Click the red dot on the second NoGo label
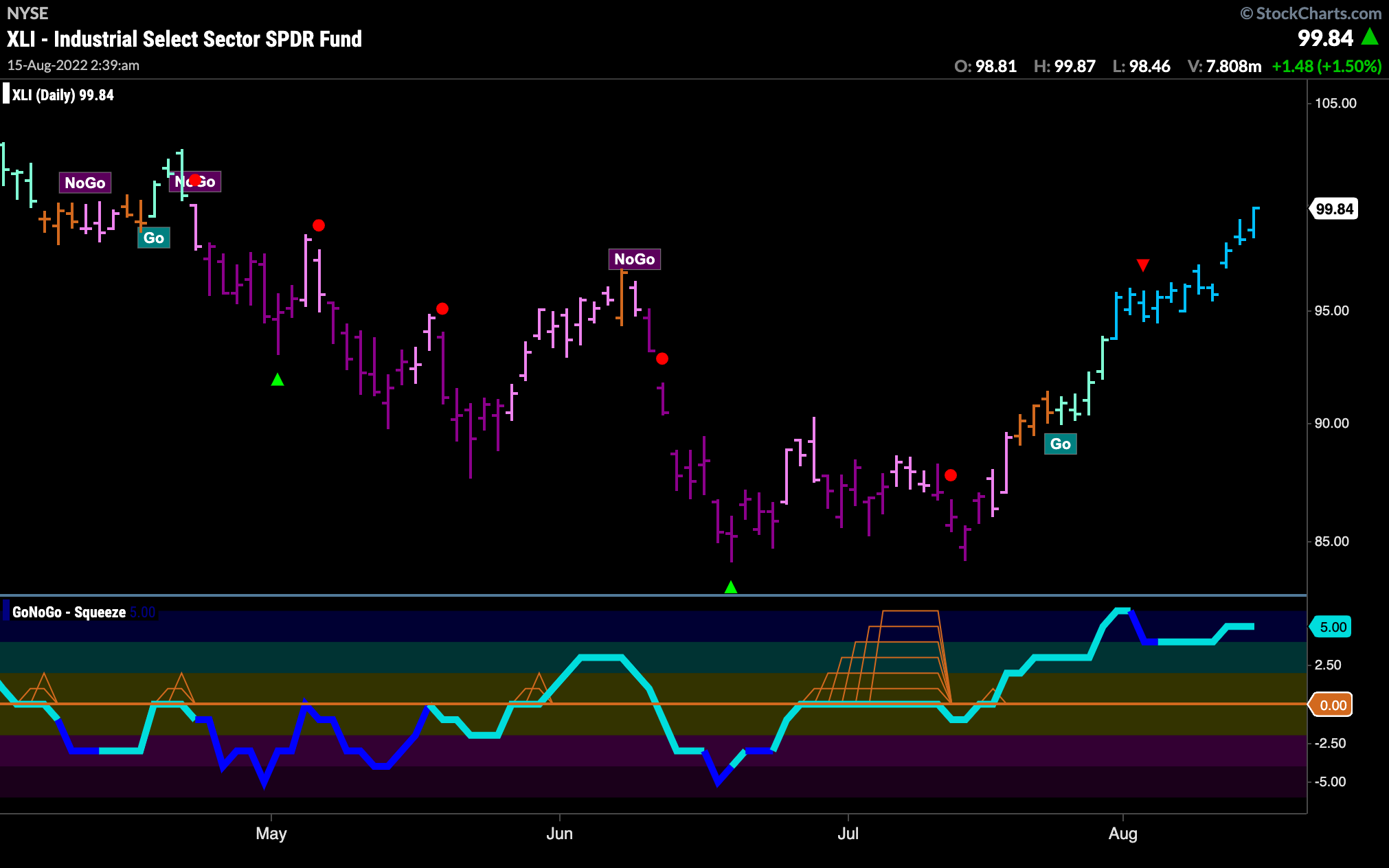Screen dimensions: 1389x868 tap(195, 180)
